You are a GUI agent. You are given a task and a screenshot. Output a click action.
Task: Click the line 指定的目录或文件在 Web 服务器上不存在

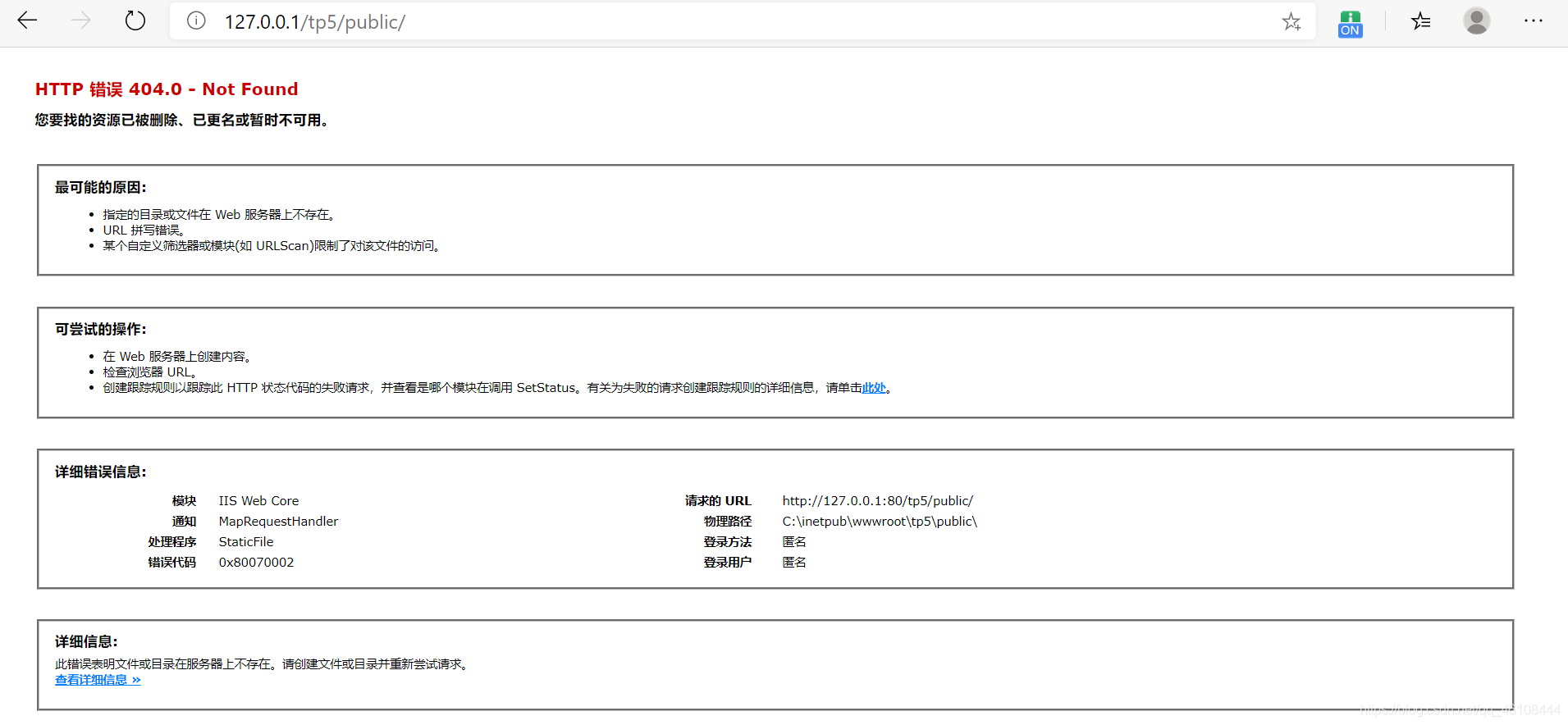tap(218, 215)
